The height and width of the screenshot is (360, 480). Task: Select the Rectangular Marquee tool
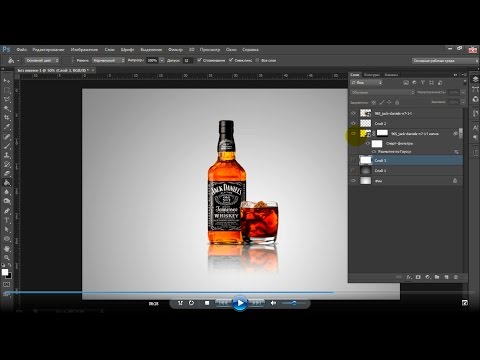pos(7,90)
